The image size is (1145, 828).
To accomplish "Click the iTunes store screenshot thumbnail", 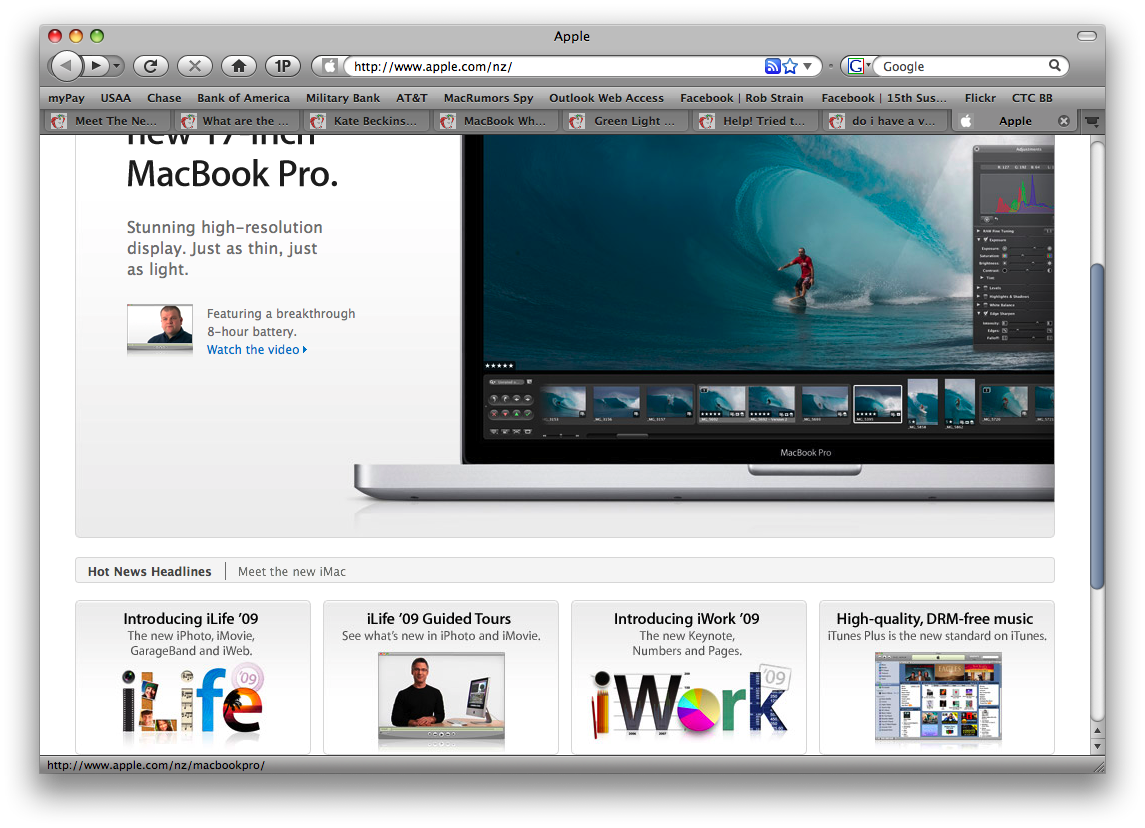I will pyautogui.click(x=938, y=697).
